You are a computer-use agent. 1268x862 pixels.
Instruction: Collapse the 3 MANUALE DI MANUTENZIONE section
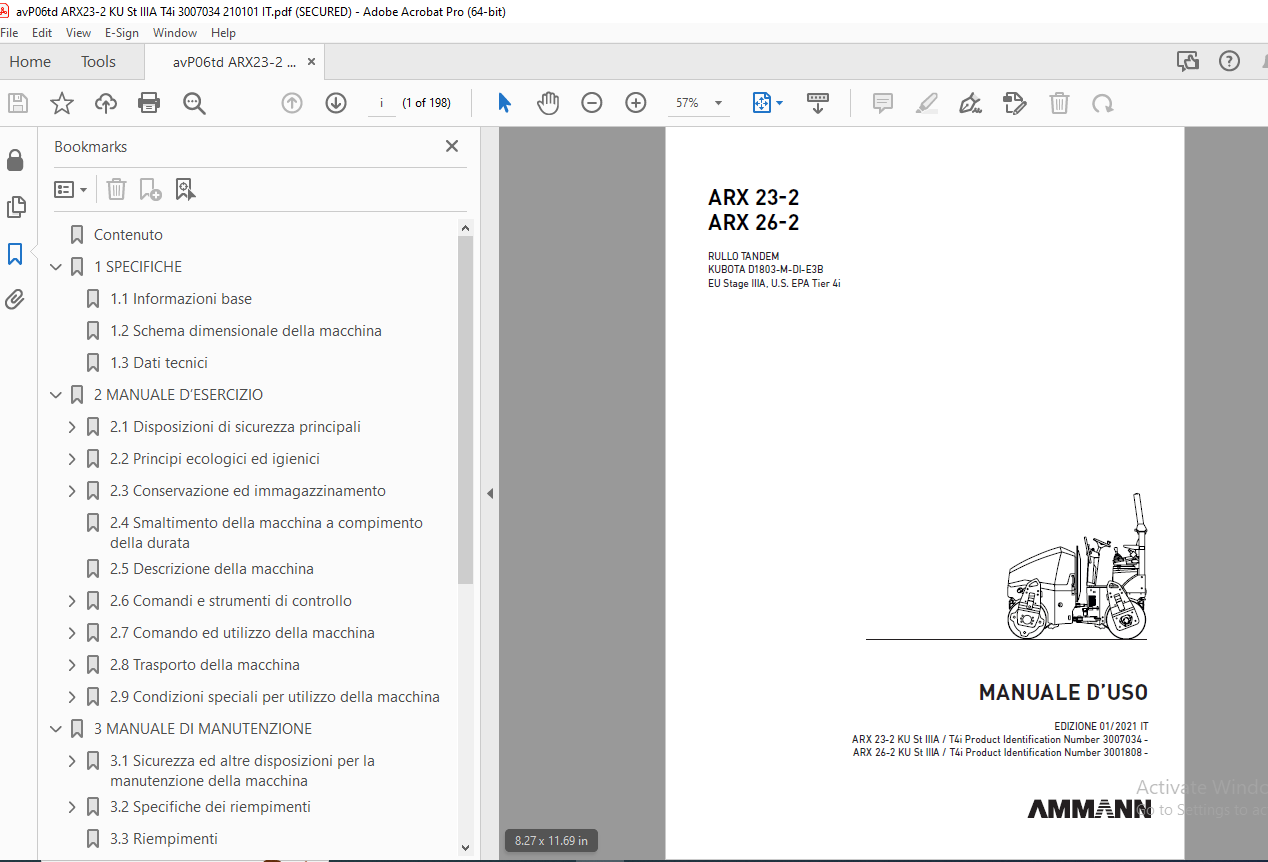(56, 729)
